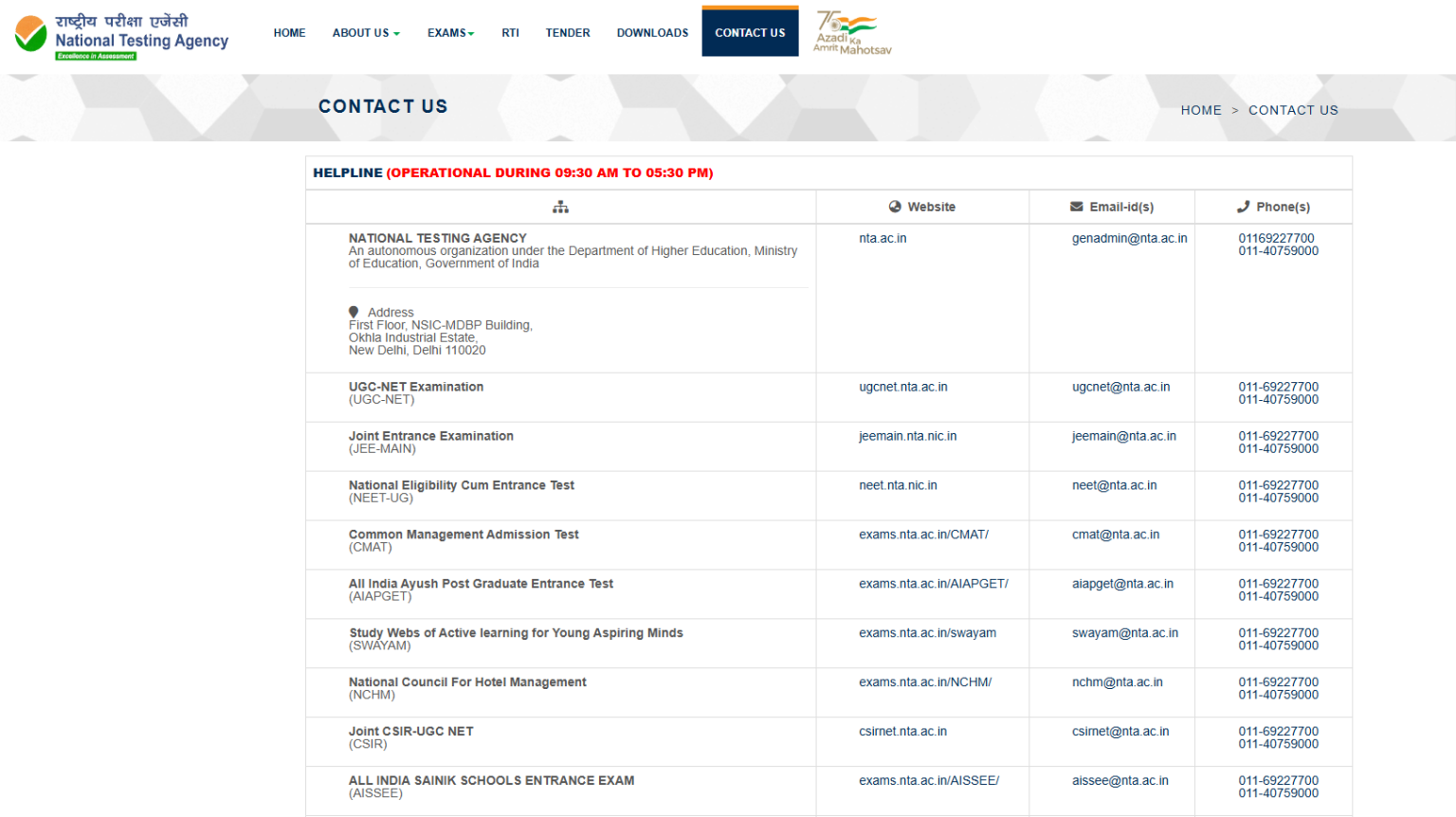Click the globe icon in the Website column header
Viewport: 1456px width, 817px height.
click(895, 207)
